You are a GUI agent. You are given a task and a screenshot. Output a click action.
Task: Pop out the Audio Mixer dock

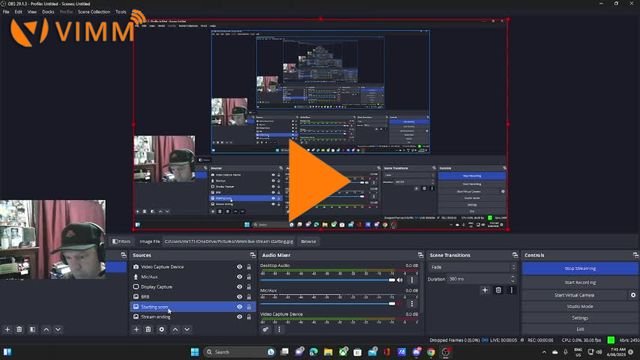point(420,255)
